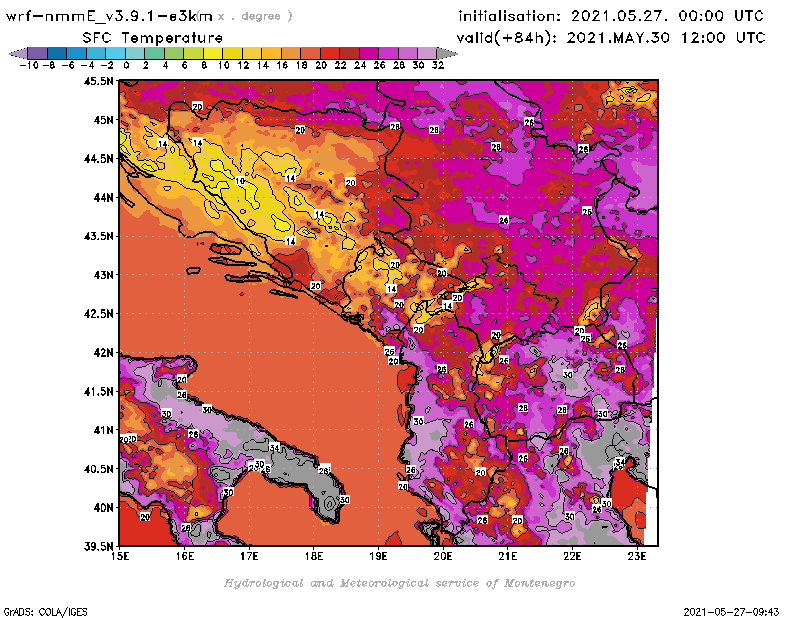
Task: Click the '41N' latitude label
Action: (x=104, y=430)
